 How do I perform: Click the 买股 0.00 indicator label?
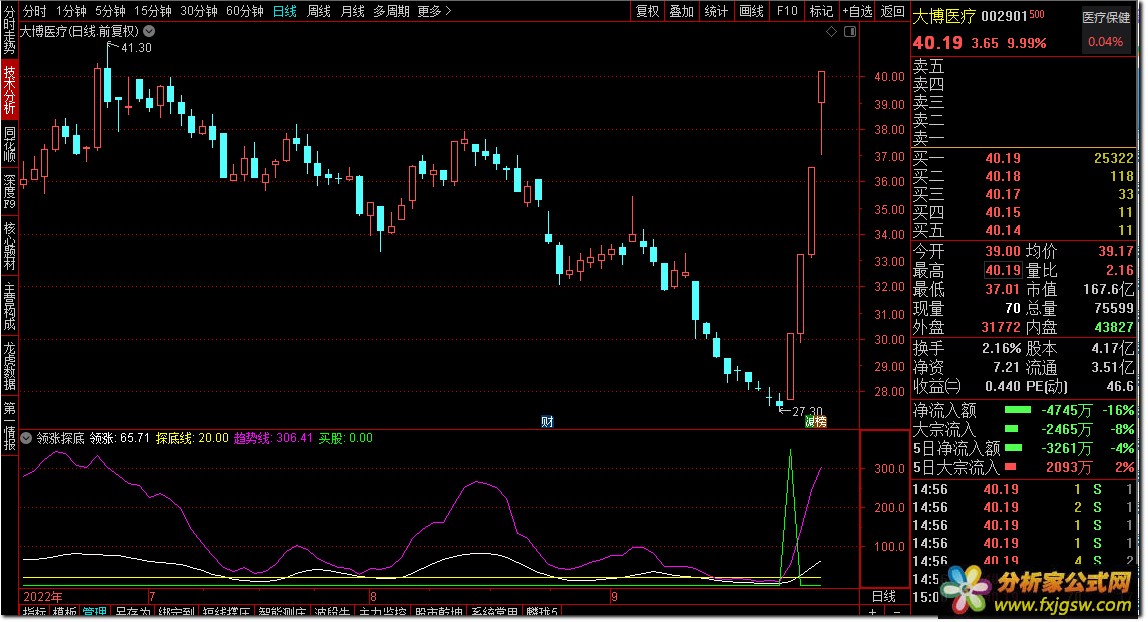[x=346, y=438]
